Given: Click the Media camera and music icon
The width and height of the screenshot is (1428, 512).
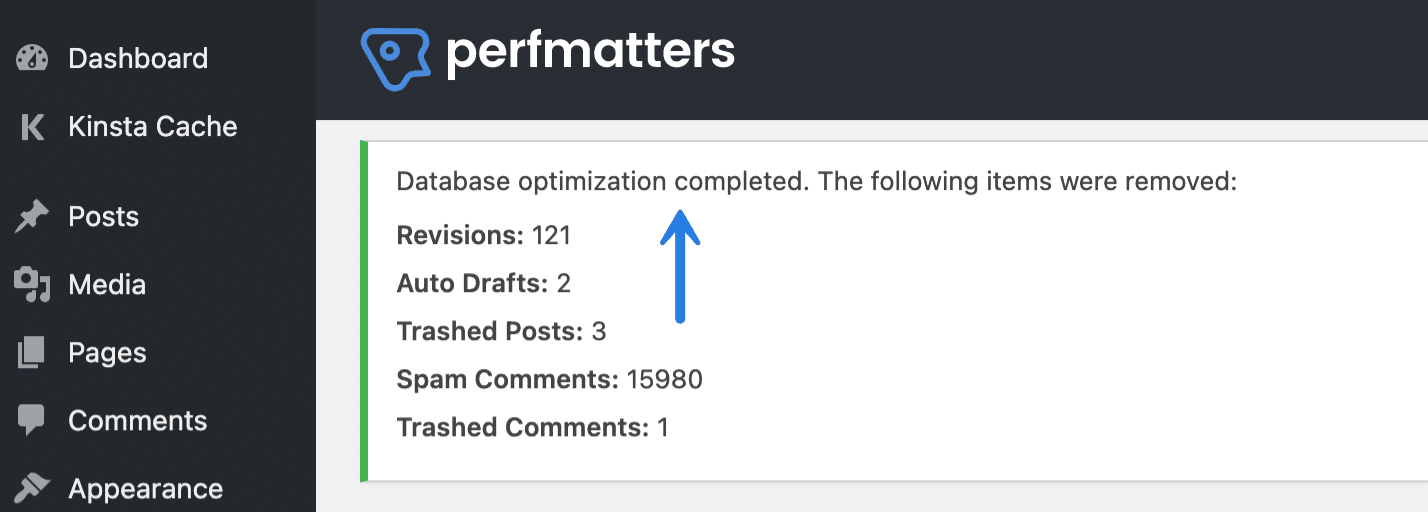Looking at the screenshot, I should pos(32,285).
